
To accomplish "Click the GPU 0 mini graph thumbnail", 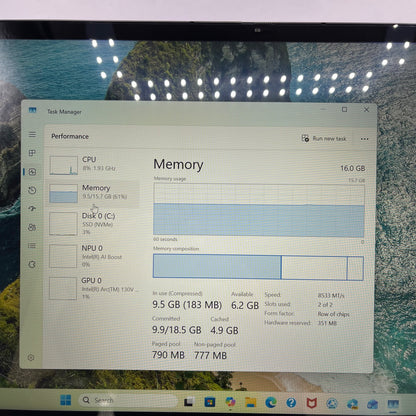I will 63,288.
